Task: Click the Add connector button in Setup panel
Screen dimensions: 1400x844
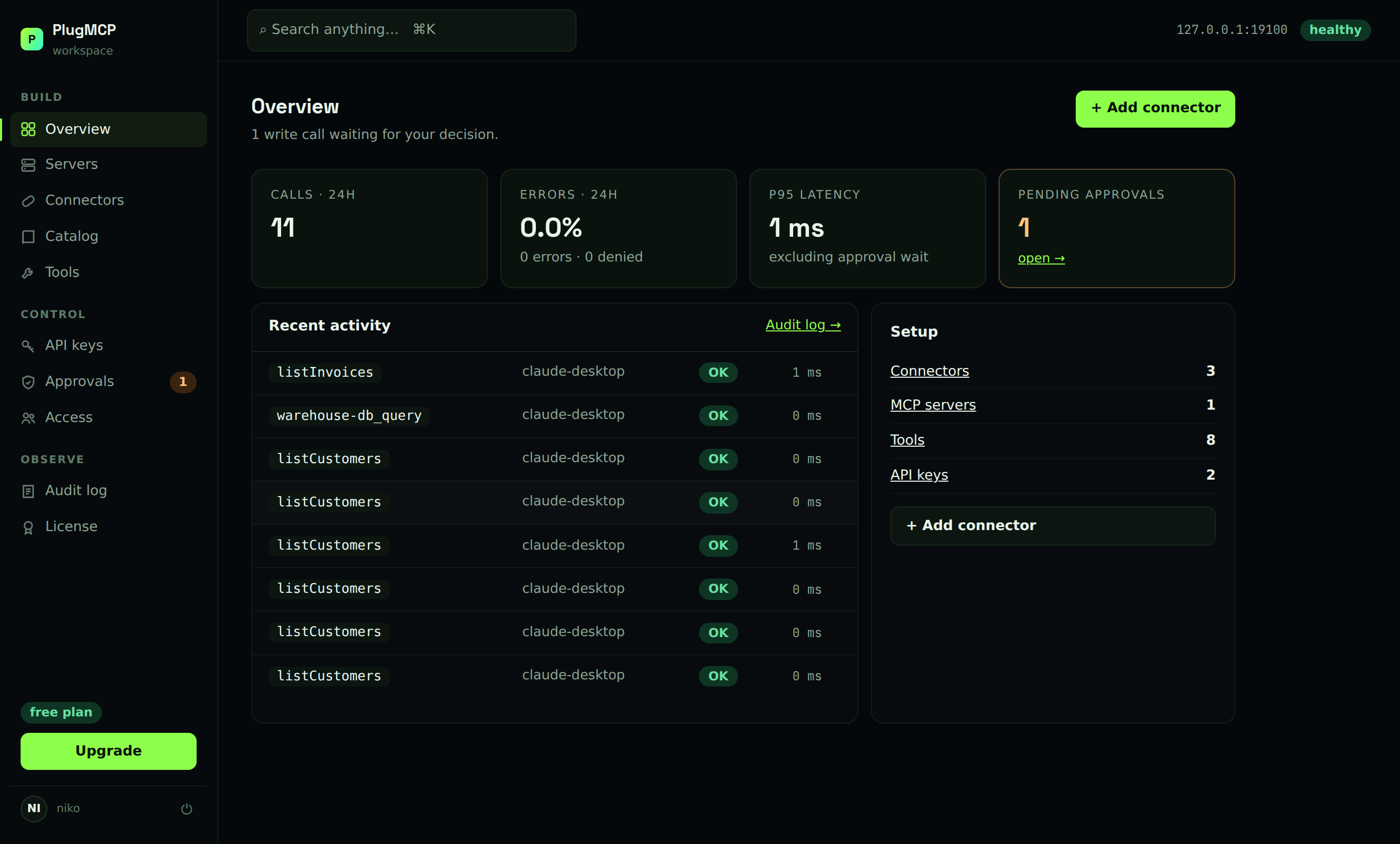Action: point(1053,526)
